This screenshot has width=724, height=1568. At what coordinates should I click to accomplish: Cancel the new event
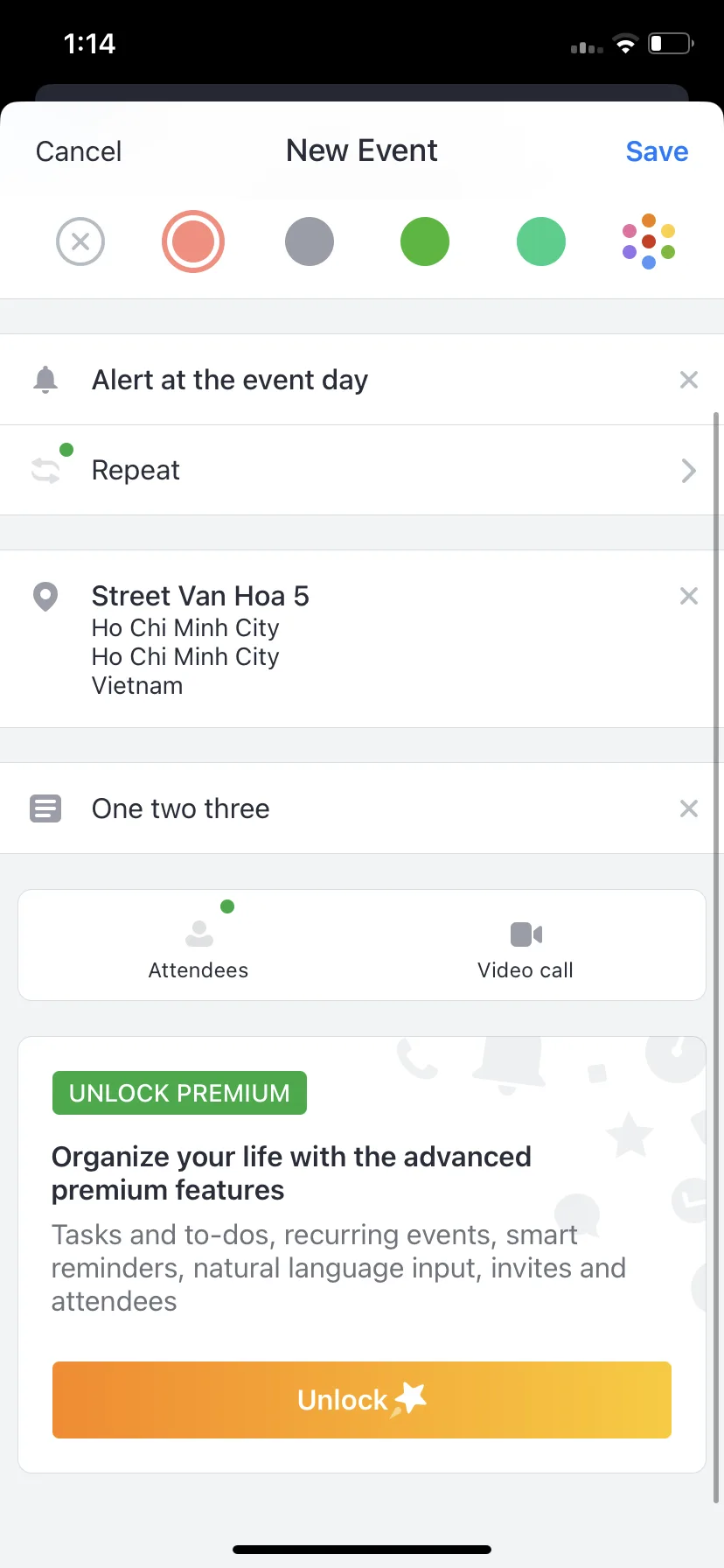(79, 151)
